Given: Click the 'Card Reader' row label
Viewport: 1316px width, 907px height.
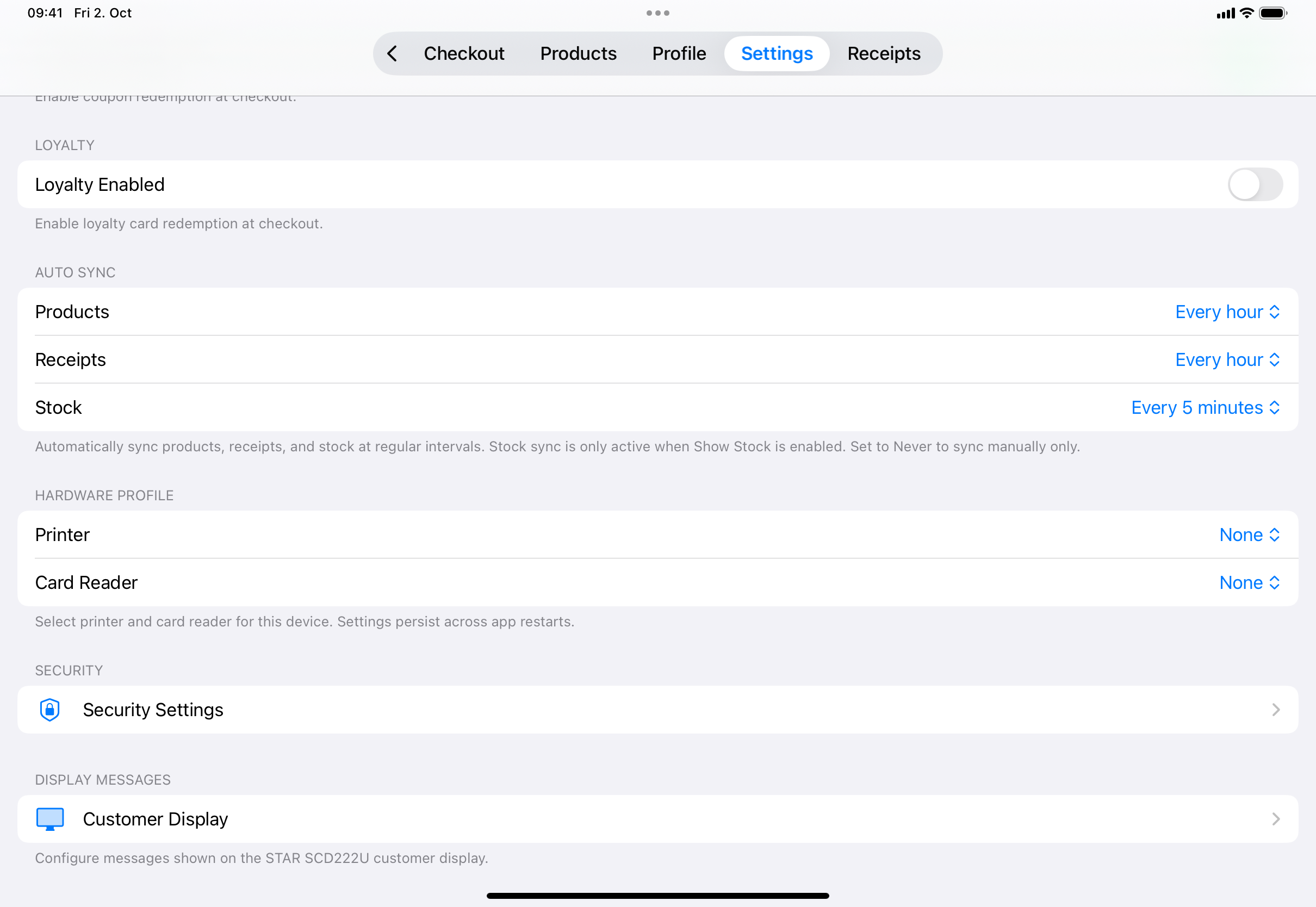Looking at the screenshot, I should pos(86,582).
